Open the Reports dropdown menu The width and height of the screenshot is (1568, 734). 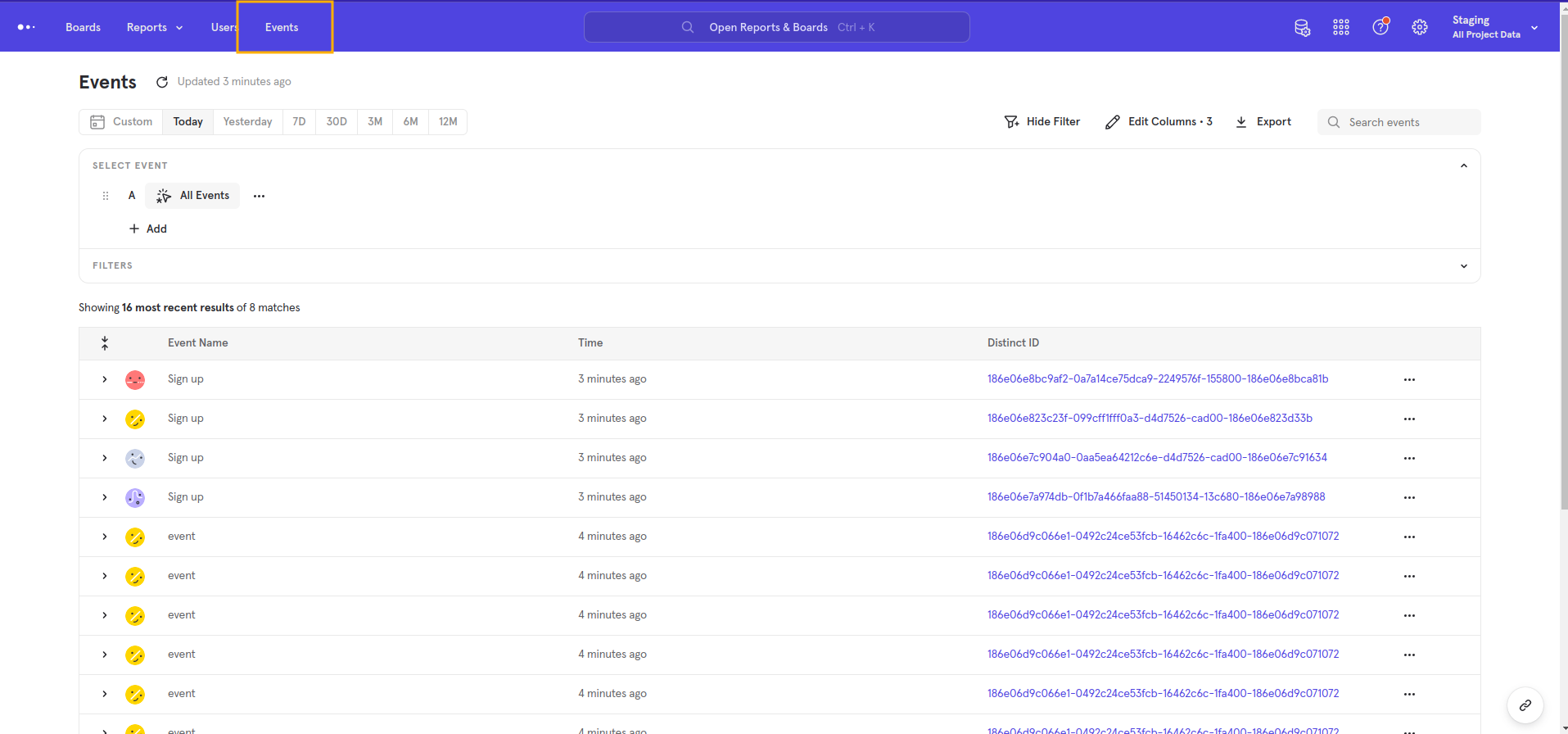click(x=154, y=28)
